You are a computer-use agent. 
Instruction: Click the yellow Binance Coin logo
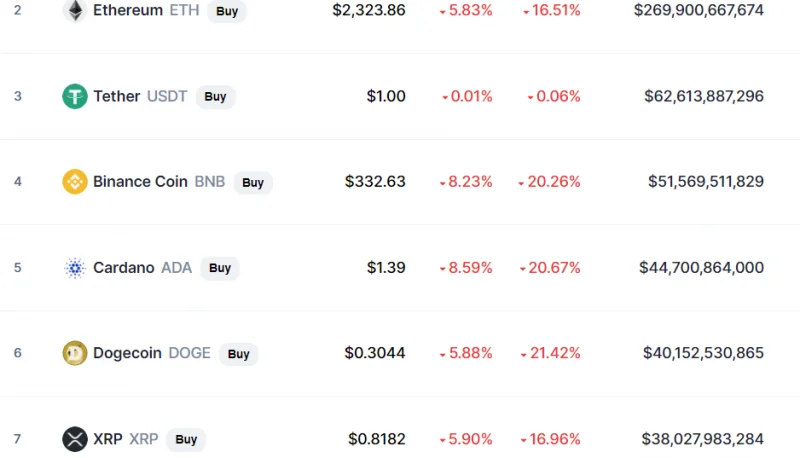click(75, 182)
